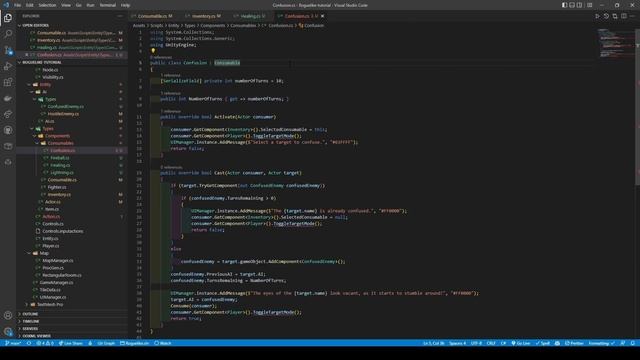Screen dimensions: 640x360
Task: Open Git Graph from the status bar
Action: pyautogui.click(x=106, y=343)
